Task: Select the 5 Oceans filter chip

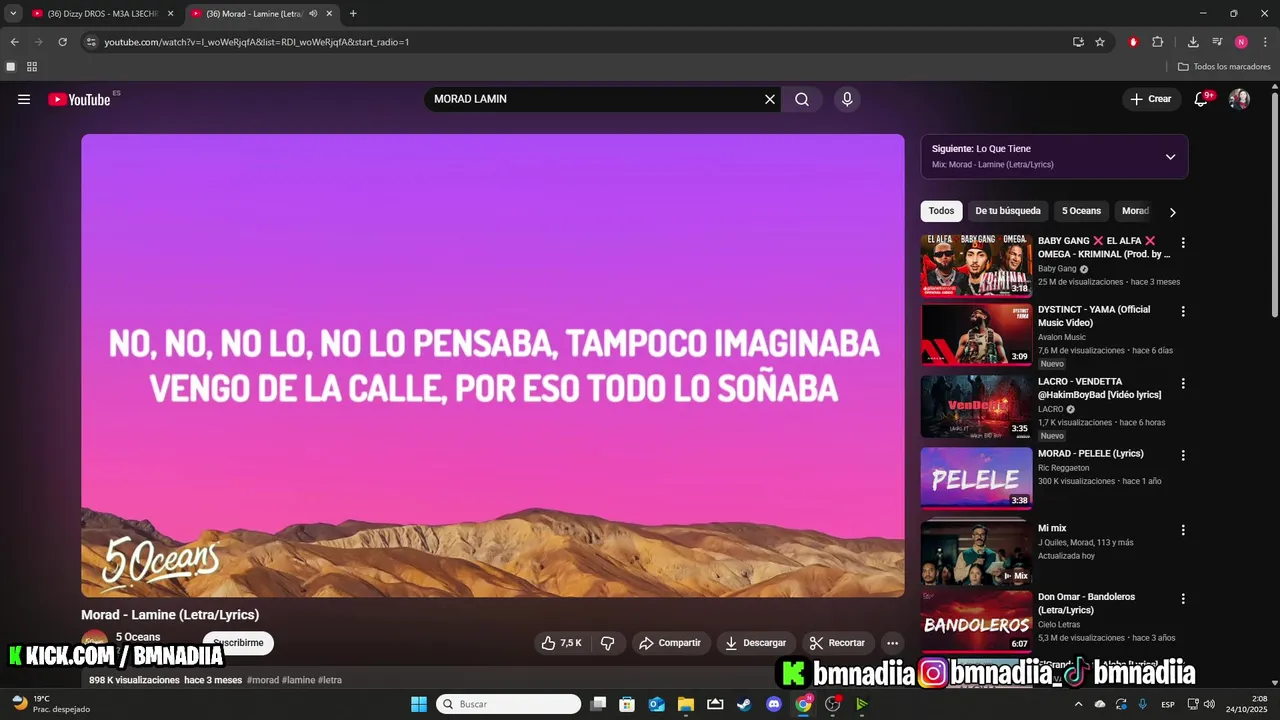Action: pyautogui.click(x=1081, y=211)
